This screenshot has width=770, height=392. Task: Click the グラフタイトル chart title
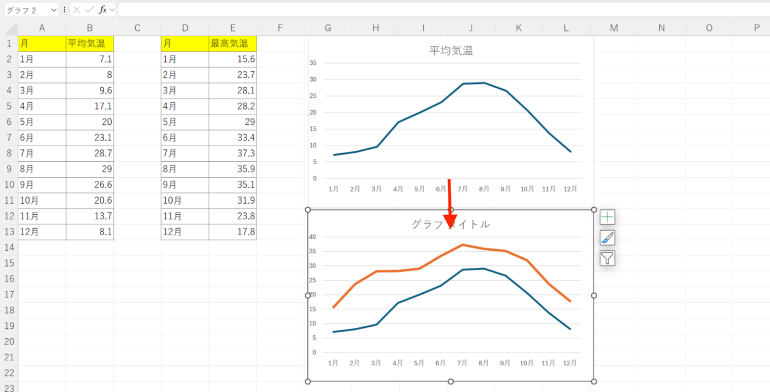coord(450,224)
